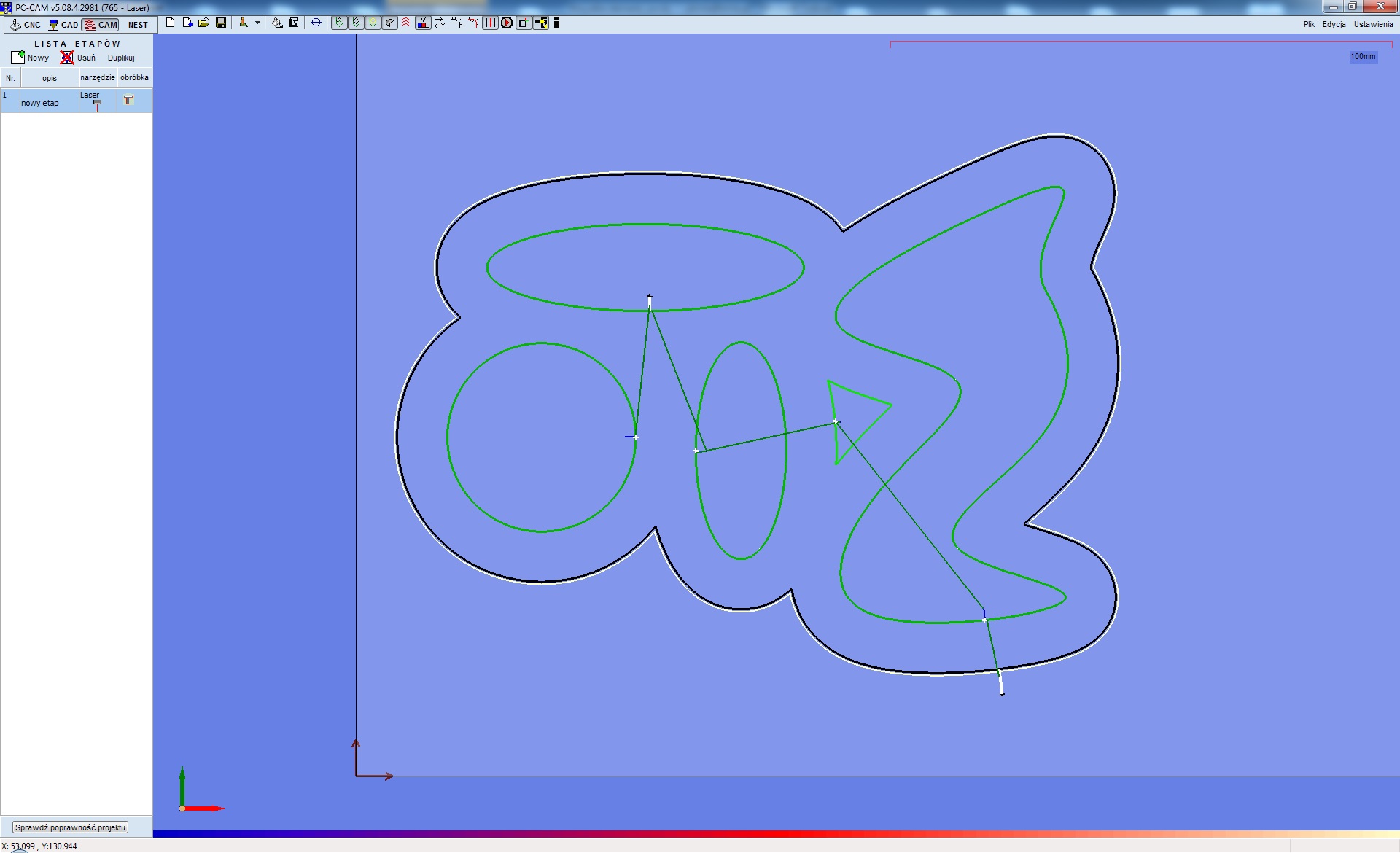Toggle the third green-yellow contour button
1400x853 pixels.
(373, 23)
